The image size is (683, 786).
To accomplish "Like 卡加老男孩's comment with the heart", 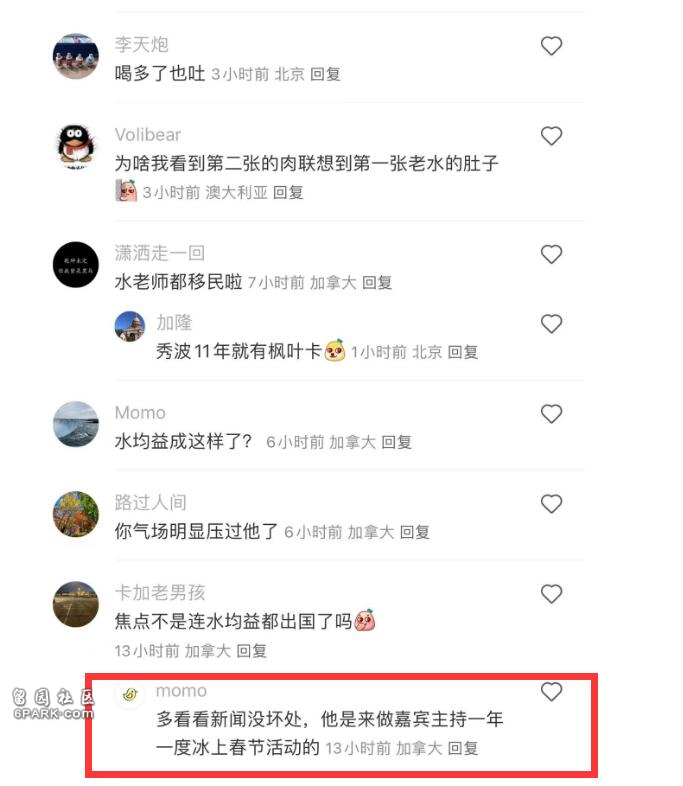I will point(551,594).
